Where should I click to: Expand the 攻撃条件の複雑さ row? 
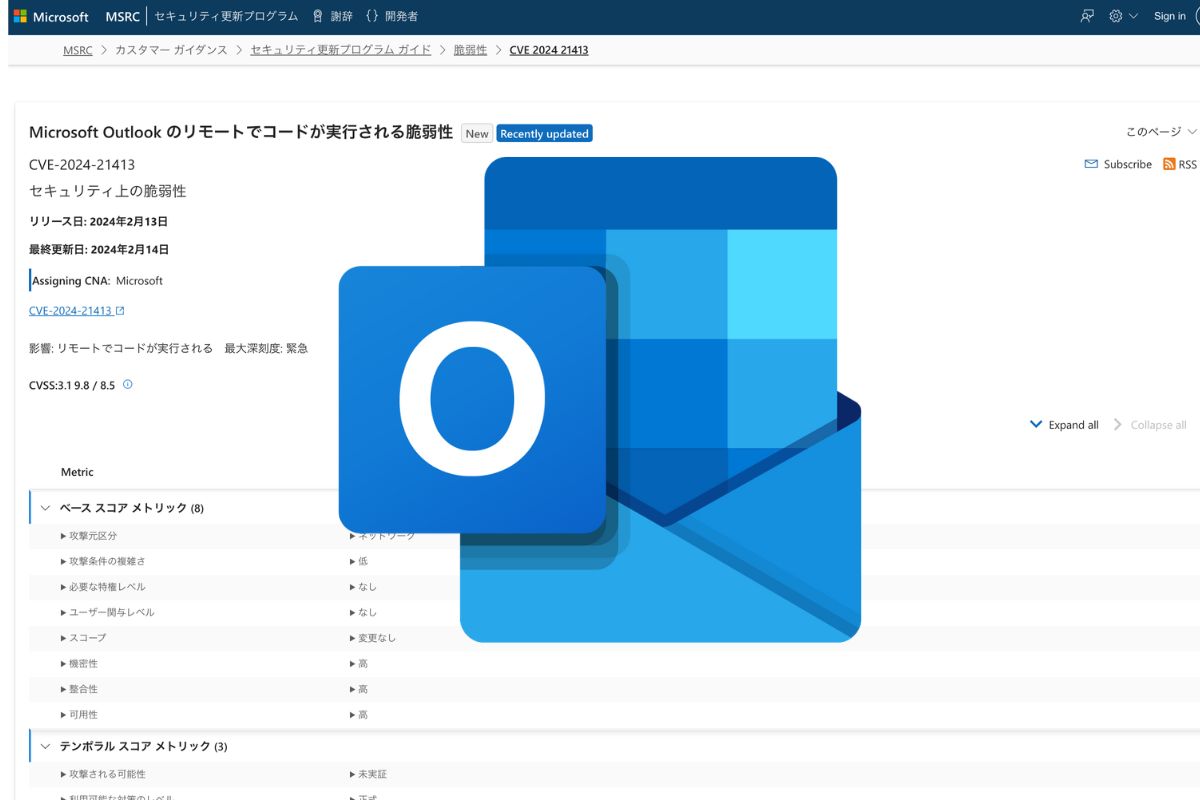tap(102, 562)
